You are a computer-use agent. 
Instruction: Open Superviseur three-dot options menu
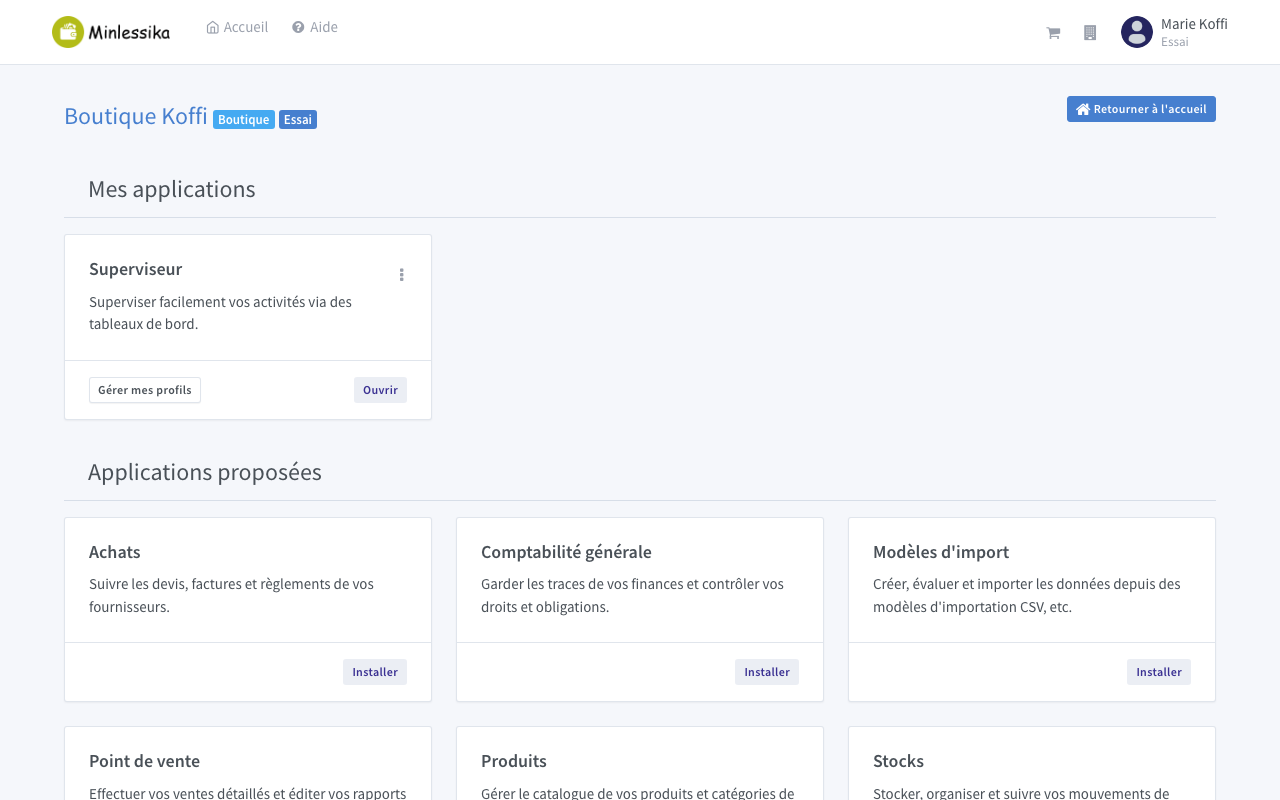(x=402, y=275)
